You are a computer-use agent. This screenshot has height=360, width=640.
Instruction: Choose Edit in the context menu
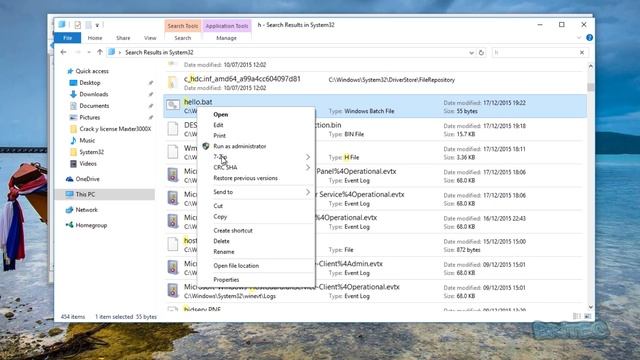coord(218,125)
